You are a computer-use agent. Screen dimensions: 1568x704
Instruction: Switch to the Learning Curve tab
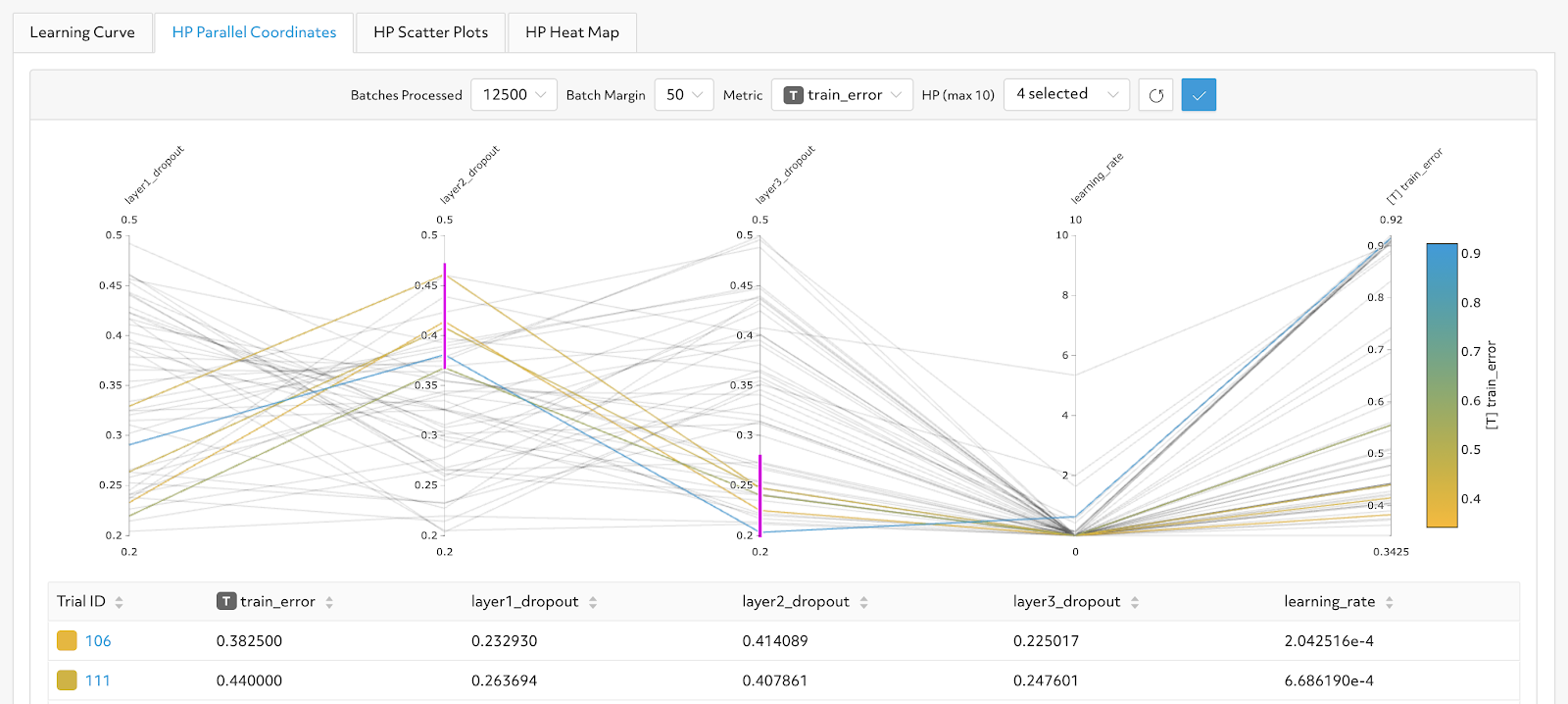point(82,32)
